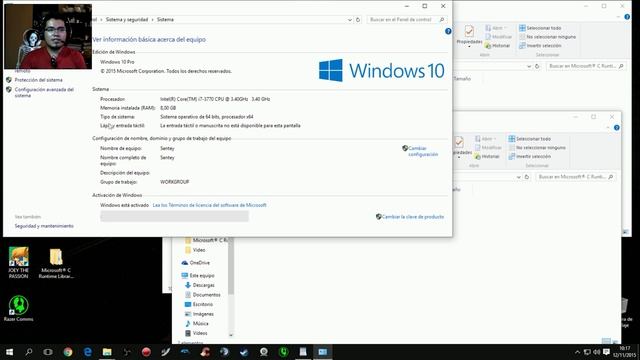Expand back Explorer window address dropdown
The width and height of the screenshot is (640, 360).
point(529,66)
